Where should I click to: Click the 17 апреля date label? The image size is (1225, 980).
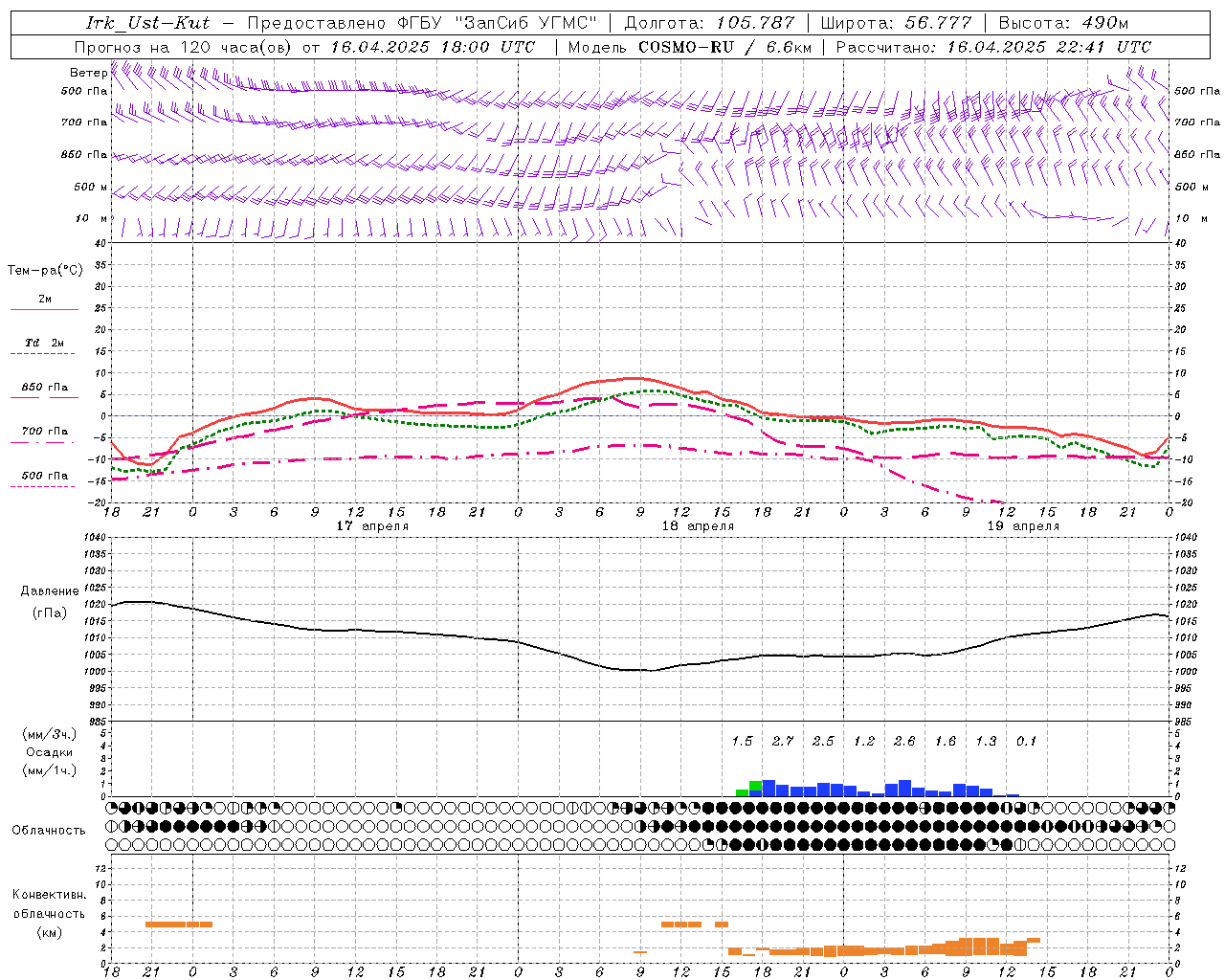(372, 525)
